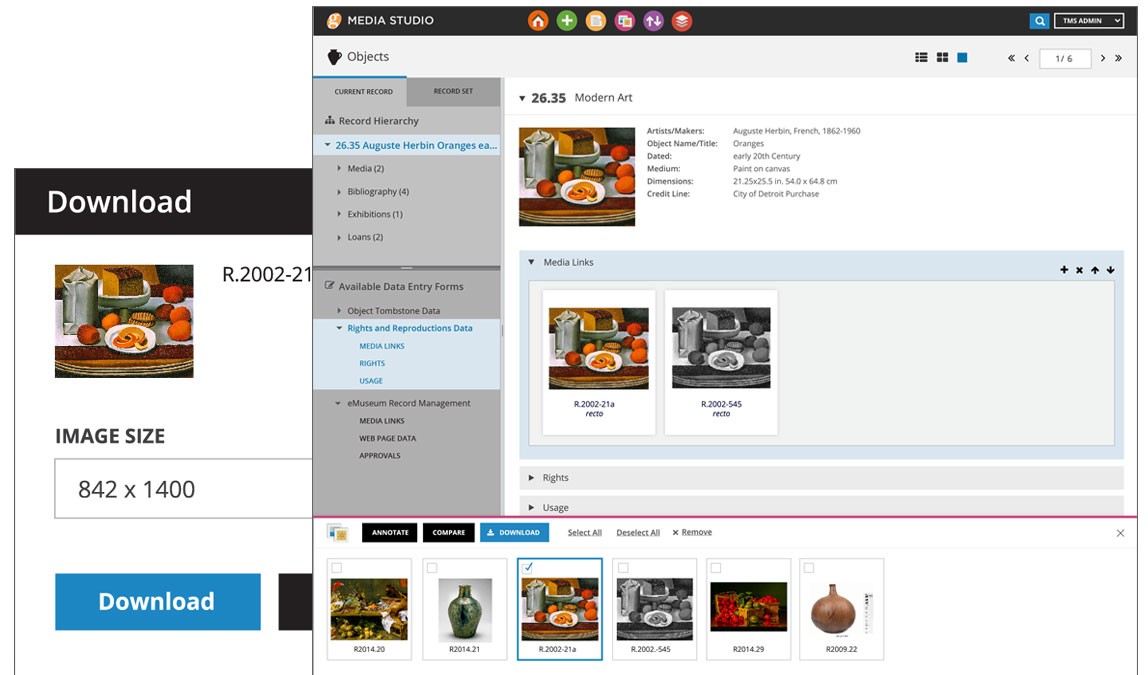This screenshot has height=675, width=1148.
Task: Go to the next record
Action: point(1103,58)
